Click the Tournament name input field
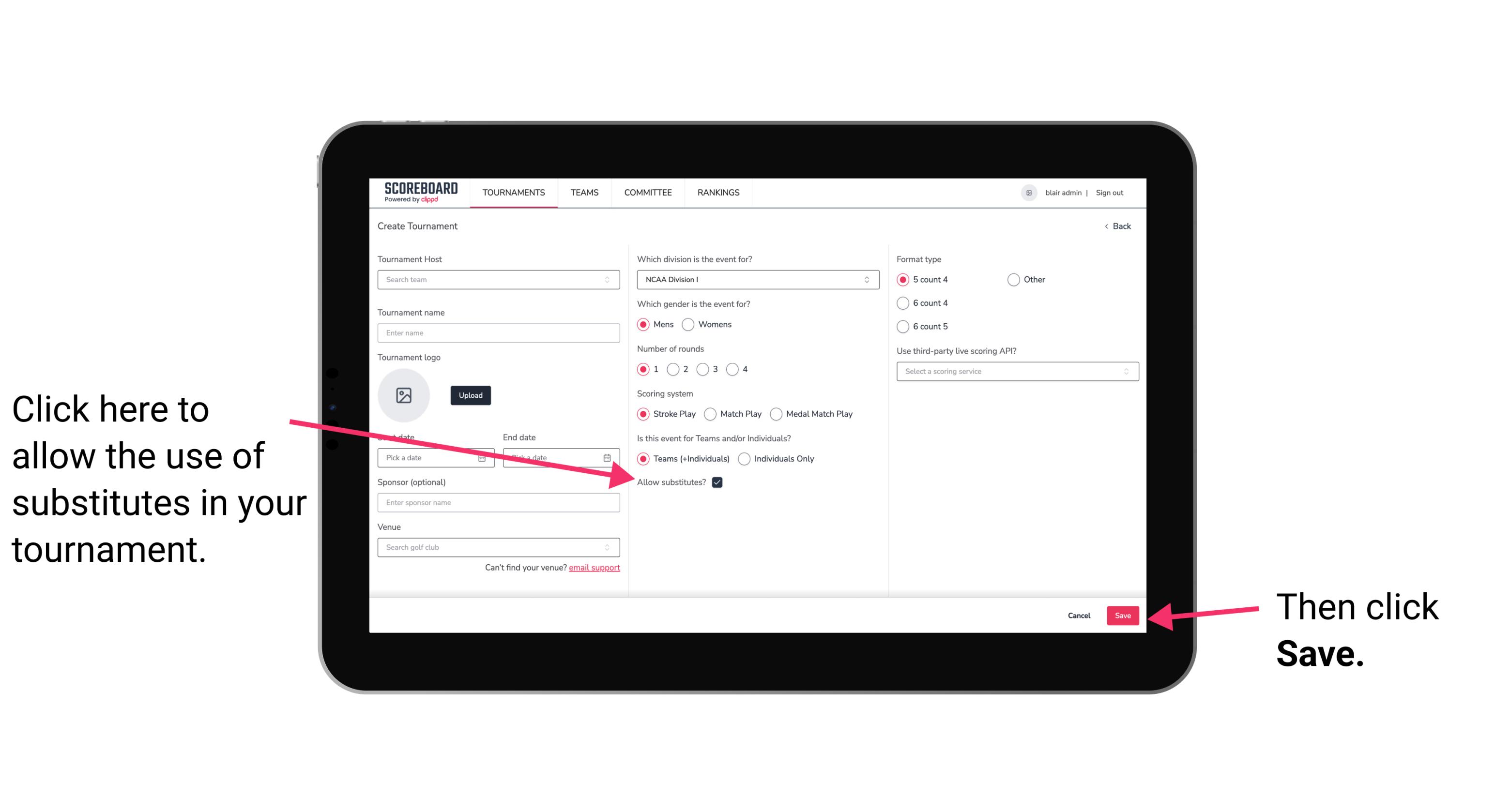 coord(498,332)
